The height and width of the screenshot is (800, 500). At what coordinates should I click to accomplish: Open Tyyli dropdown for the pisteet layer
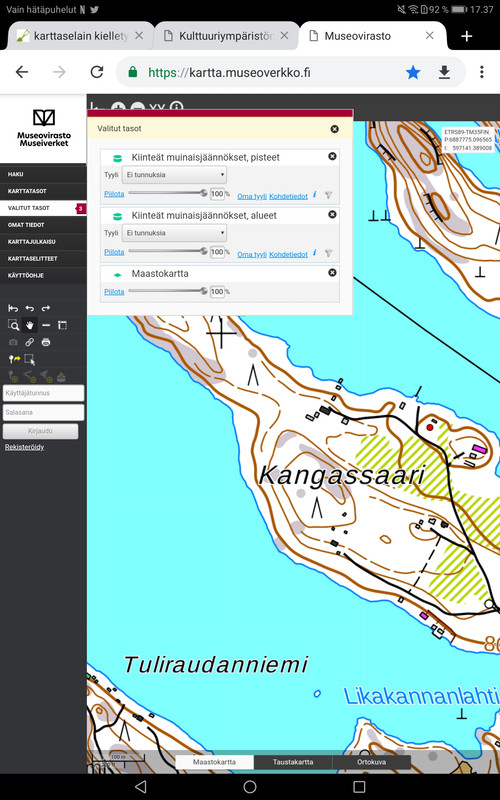point(174,175)
